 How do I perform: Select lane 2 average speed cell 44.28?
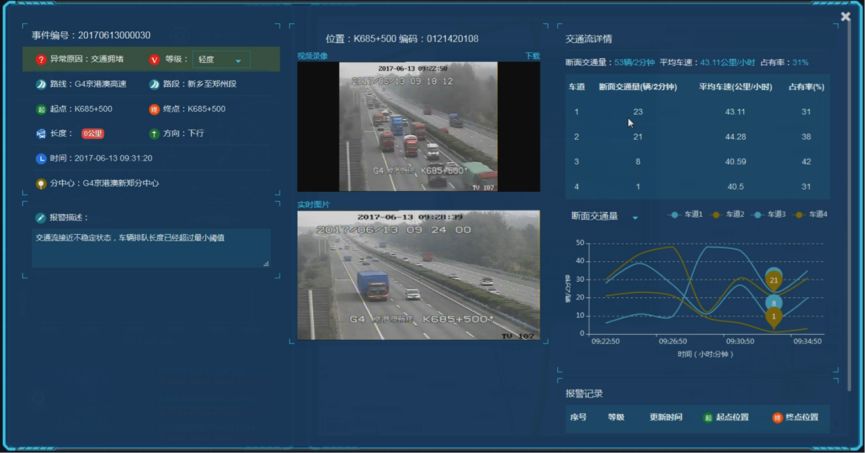coord(735,137)
